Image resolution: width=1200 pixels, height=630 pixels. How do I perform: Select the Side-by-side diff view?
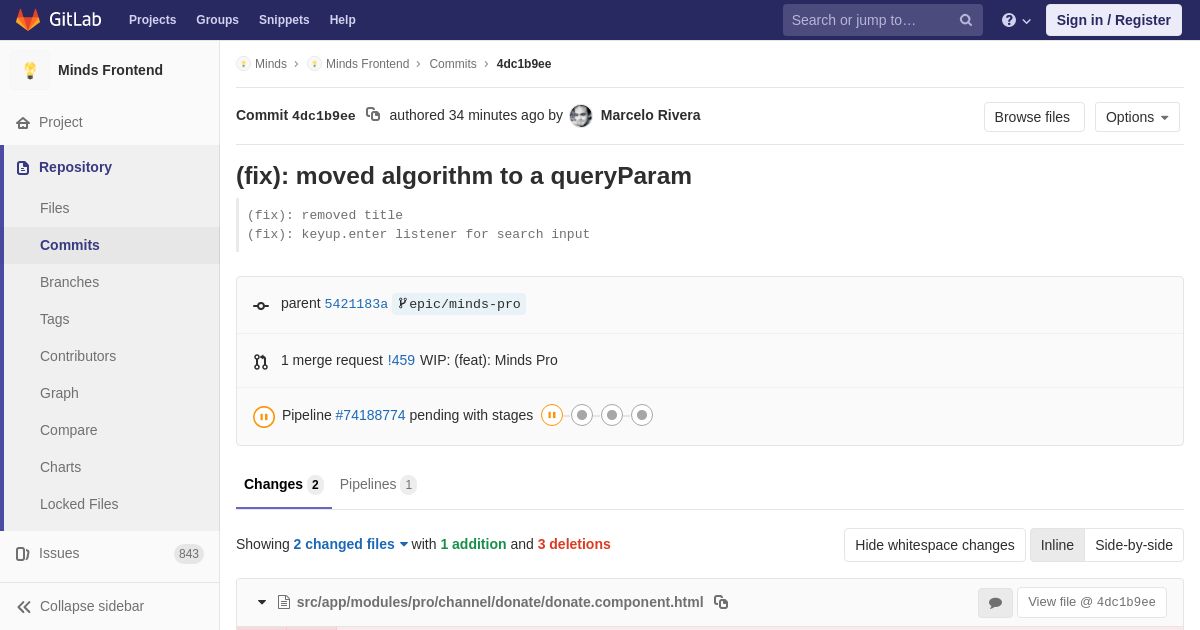(1134, 545)
